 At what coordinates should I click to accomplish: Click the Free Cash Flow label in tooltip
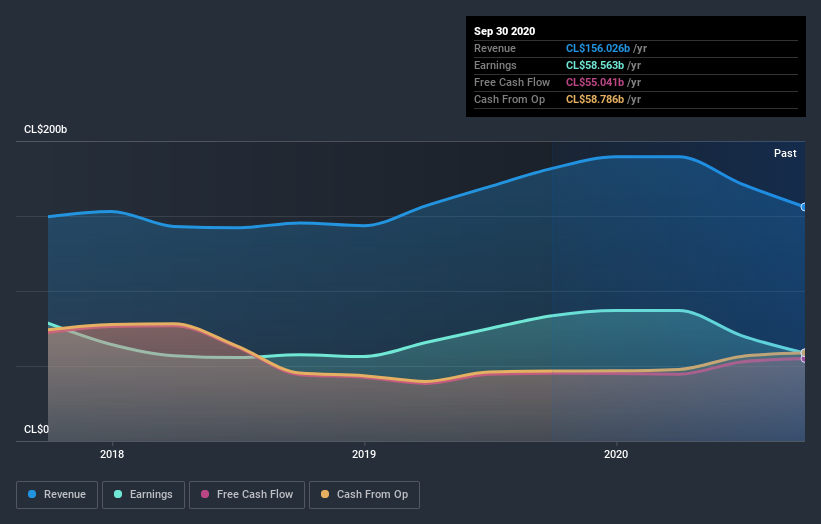(512, 83)
